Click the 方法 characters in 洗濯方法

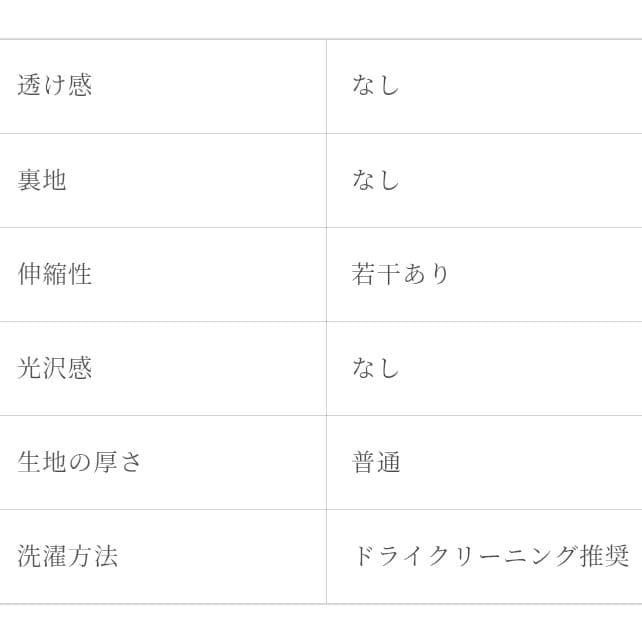[93, 556]
